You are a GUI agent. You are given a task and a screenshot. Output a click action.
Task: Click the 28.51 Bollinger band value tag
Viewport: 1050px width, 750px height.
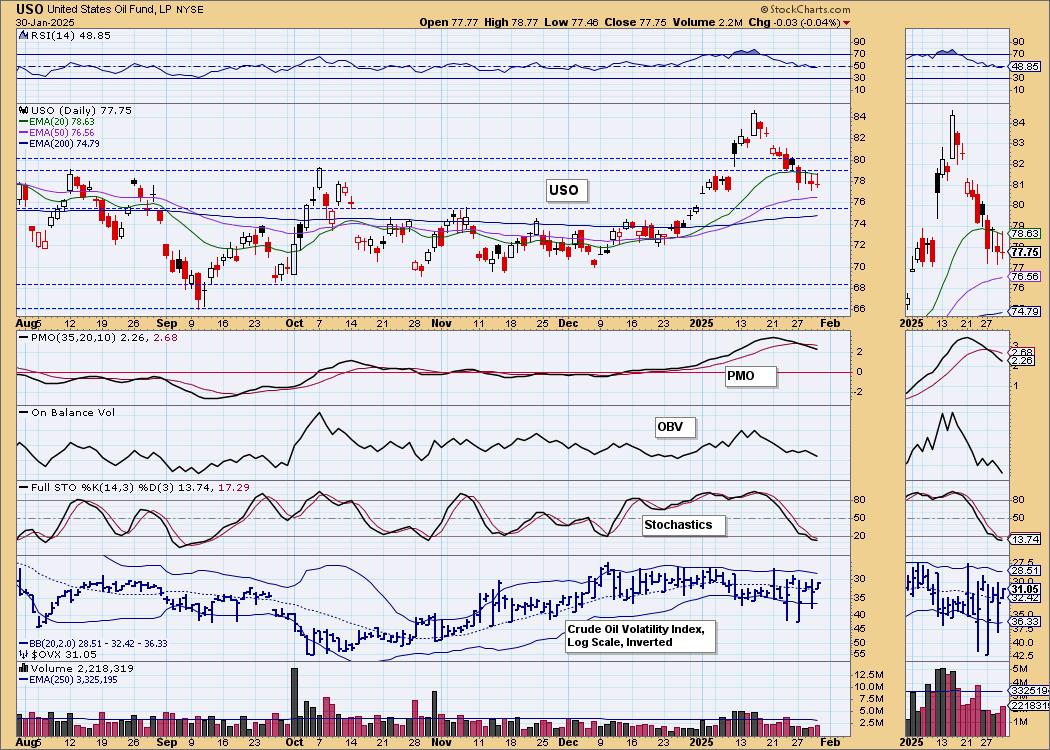tap(1026, 571)
